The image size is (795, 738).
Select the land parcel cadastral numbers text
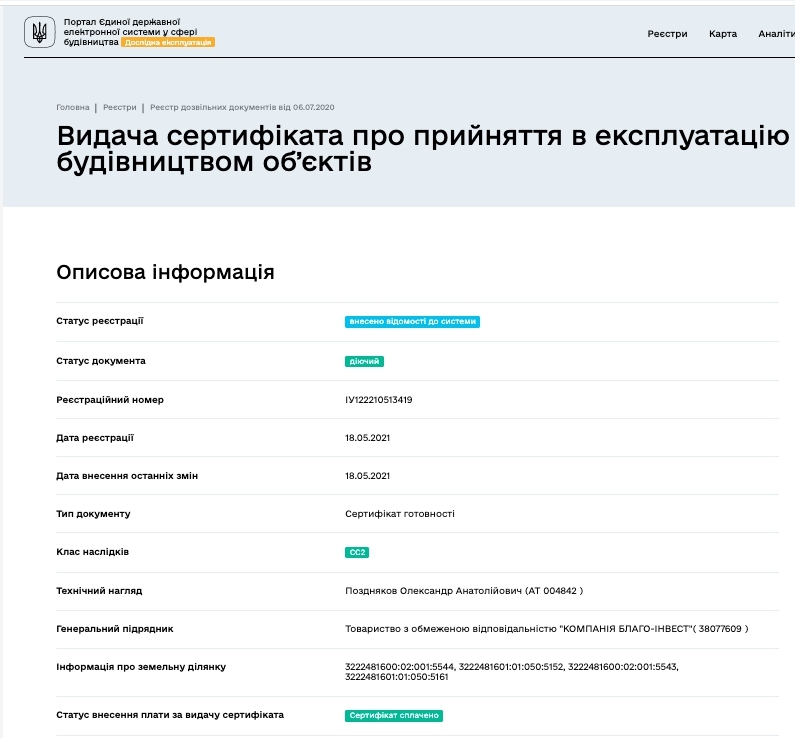[x=512, y=672]
